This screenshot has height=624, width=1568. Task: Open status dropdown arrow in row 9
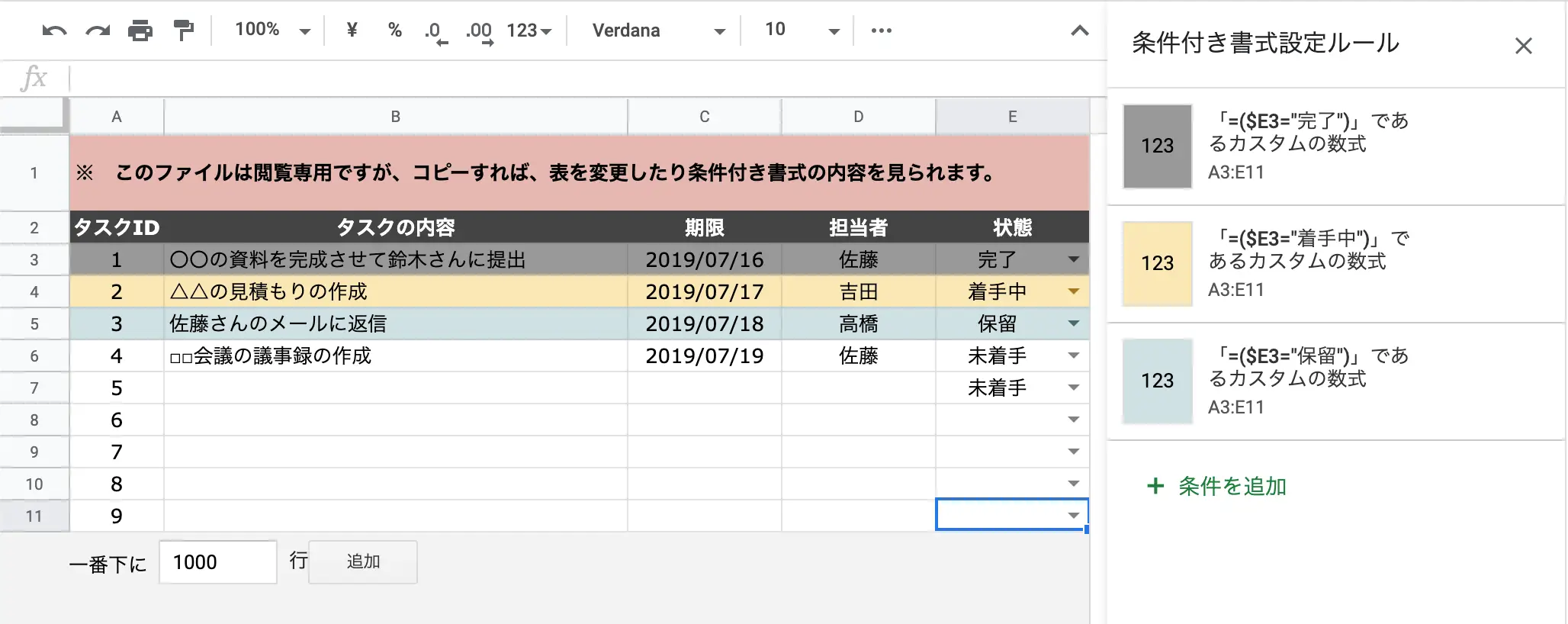click(x=1074, y=452)
